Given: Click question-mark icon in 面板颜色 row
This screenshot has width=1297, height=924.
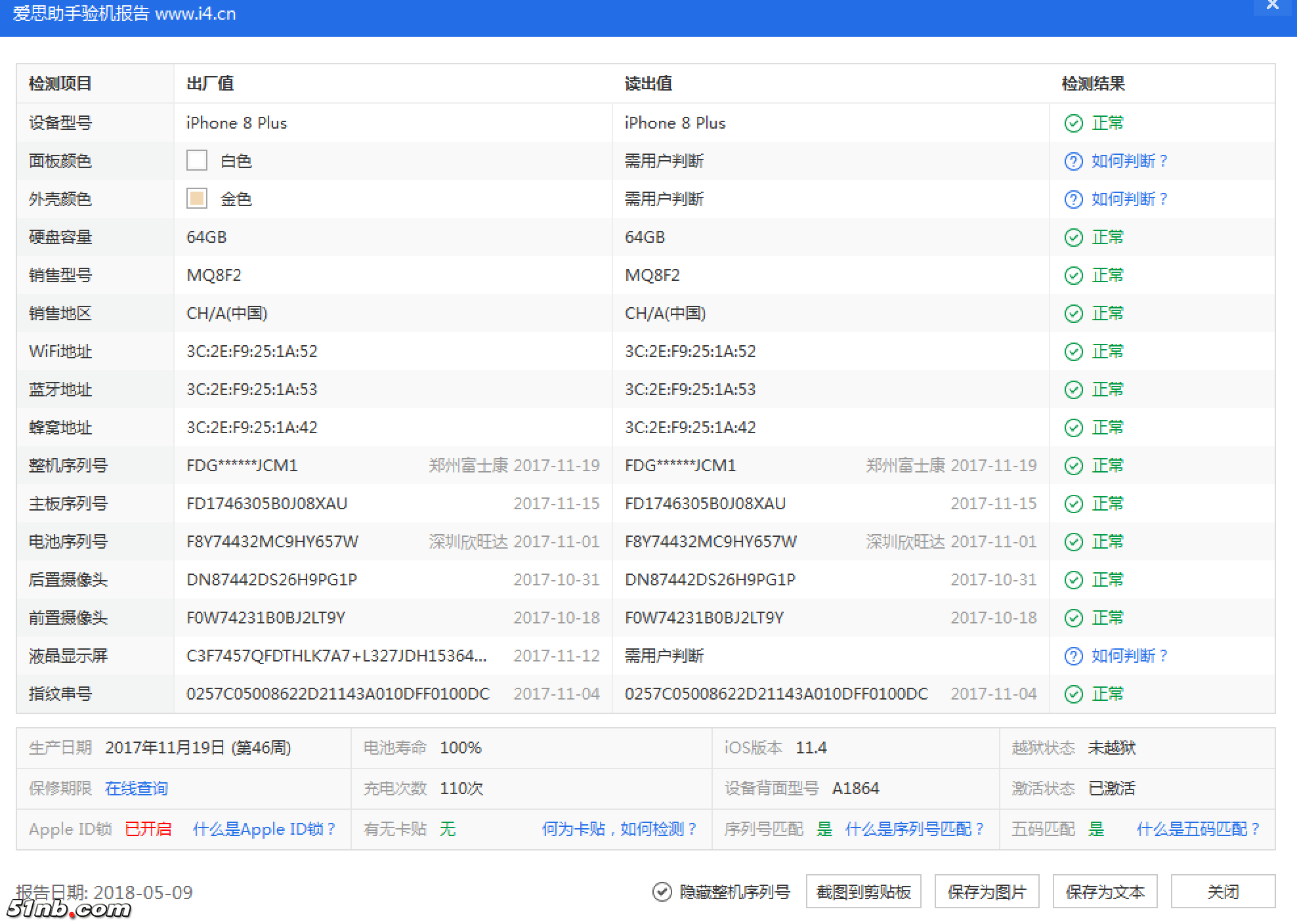Looking at the screenshot, I should click(1073, 161).
